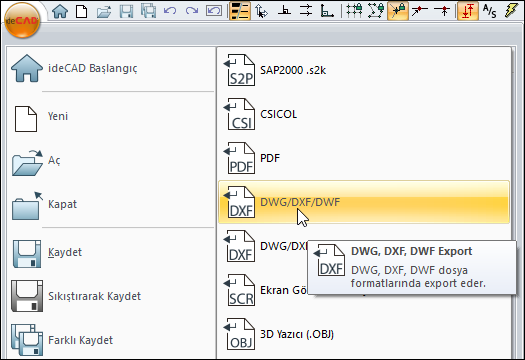Image resolution: width=525 pixels, height=360 pixels.
Task: Toggle the red vertical arrows toolbar button
Action: [468, 11]
